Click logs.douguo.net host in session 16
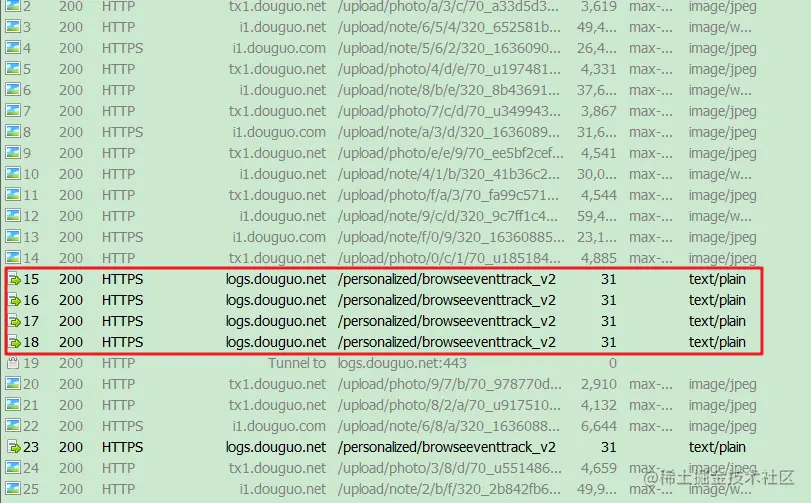 (276, 300)
